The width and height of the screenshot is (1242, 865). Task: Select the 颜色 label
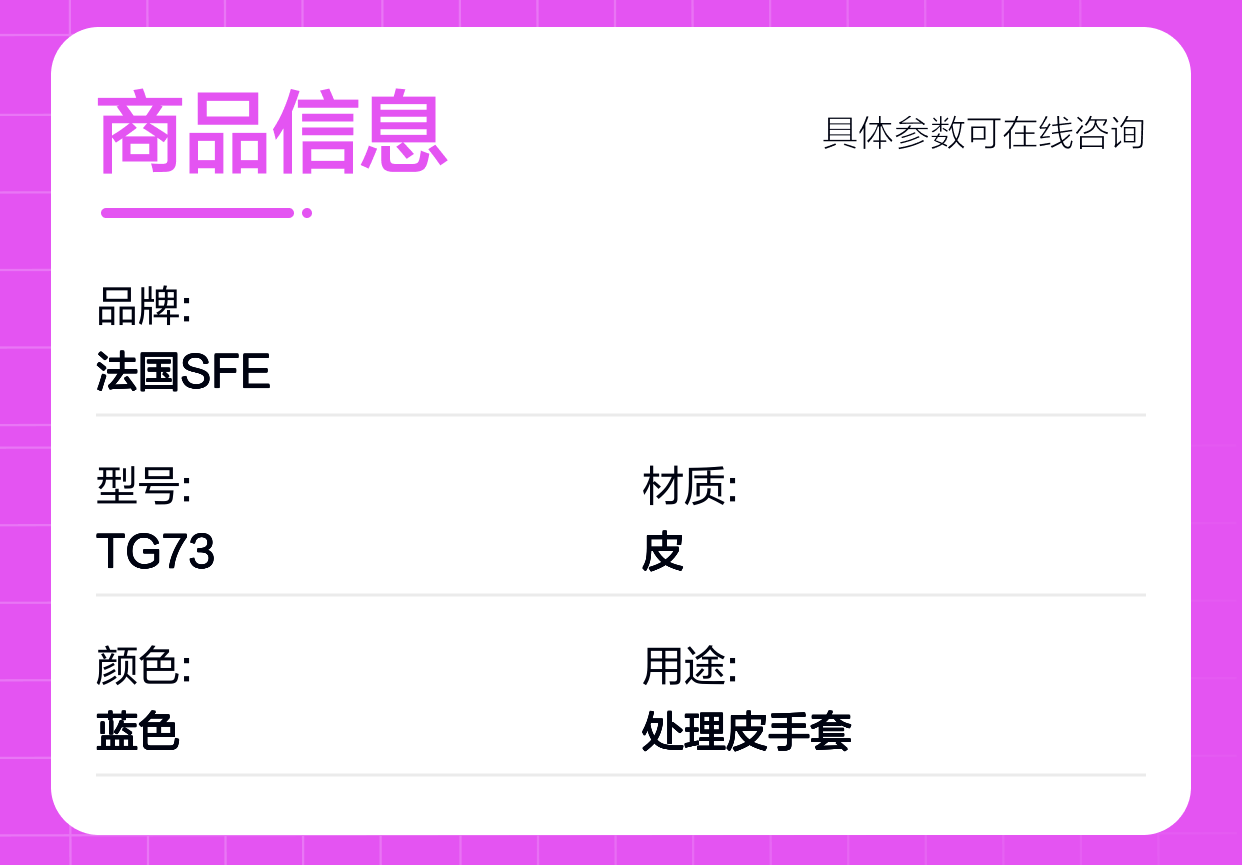click(x=143, y=667)
